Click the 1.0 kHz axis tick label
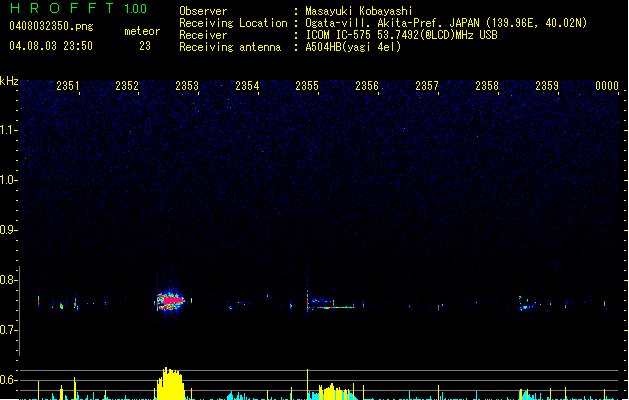The width and height of the screenshot is (629, 400). coord(9,180)
